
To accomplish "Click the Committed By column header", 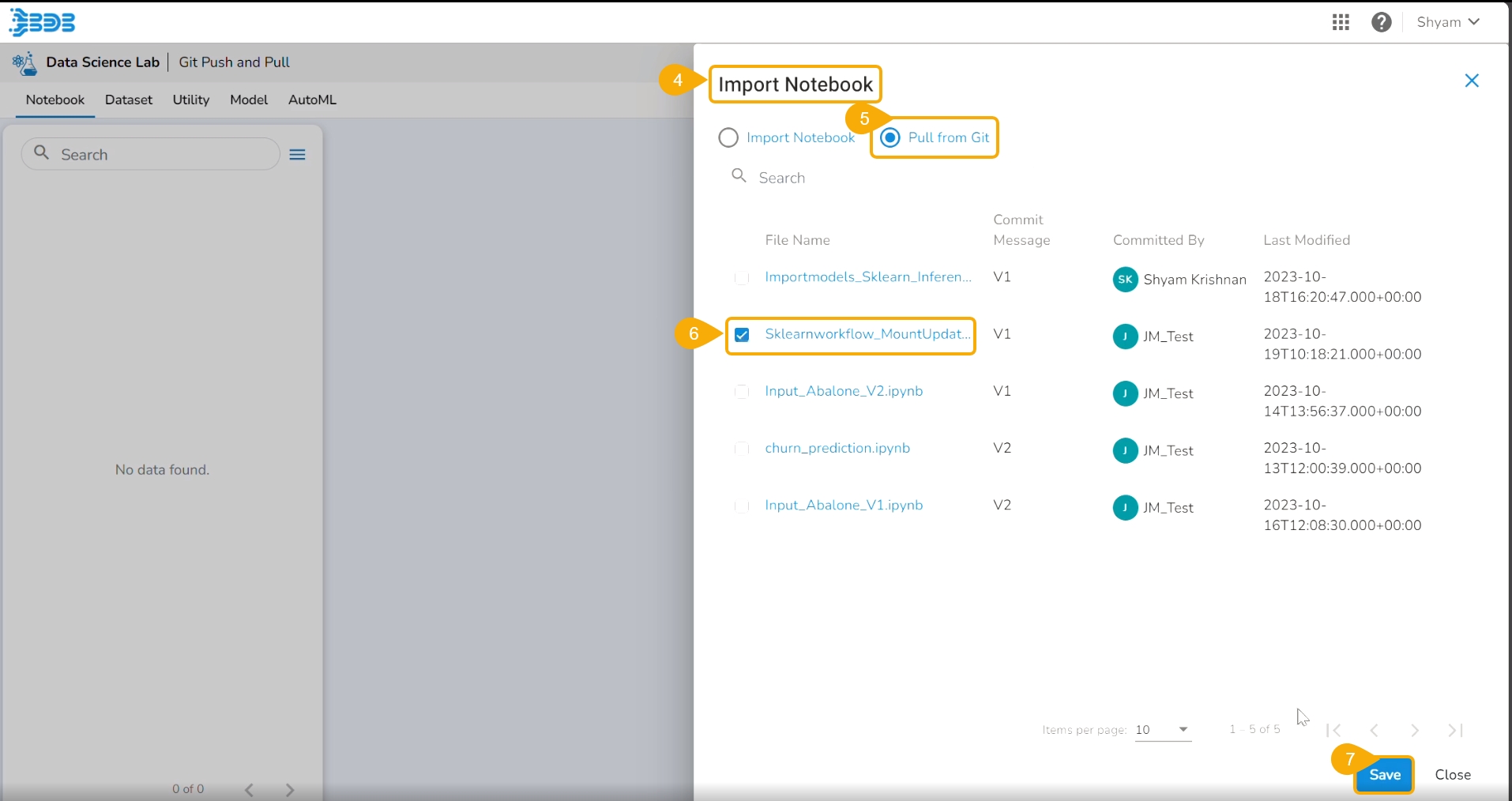I will 1158,240.
